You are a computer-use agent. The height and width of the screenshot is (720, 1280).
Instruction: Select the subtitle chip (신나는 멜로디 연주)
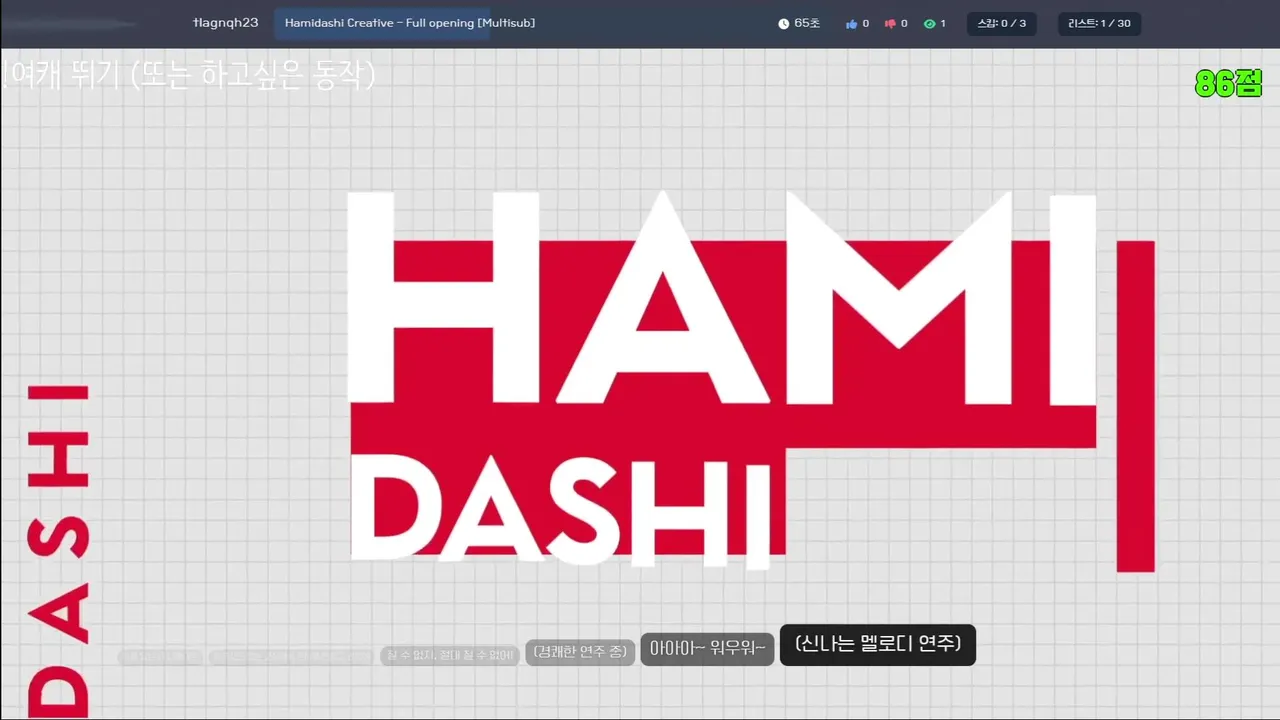point(877,645)
